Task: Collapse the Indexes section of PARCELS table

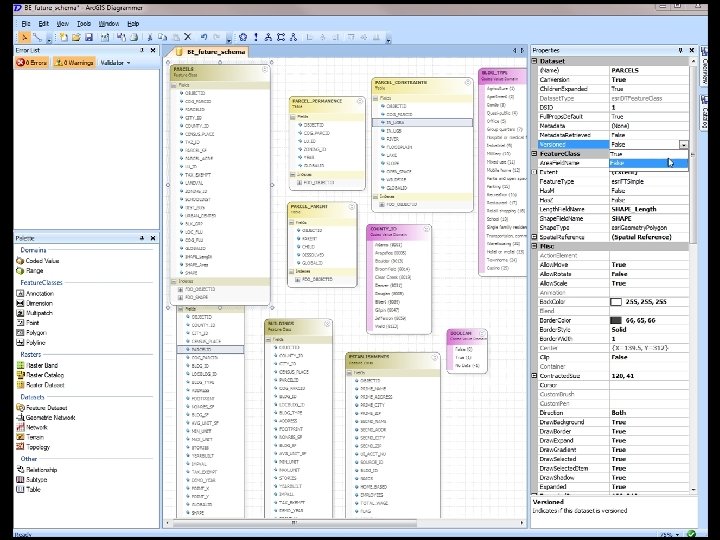Action: (174, 281)
